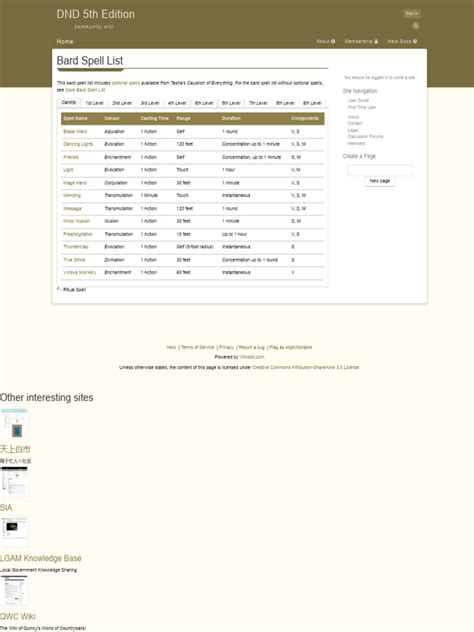Viewport: 474px width, 632px height.
Task: Open the Help Docs menu item
Action: (402, 42)
